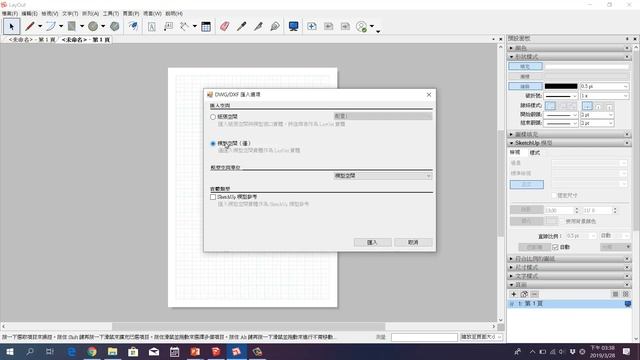The width and height of the screenshot is (640, 360).
Task: Pick the Style eyedropper tool
Action: pos(241,27)
